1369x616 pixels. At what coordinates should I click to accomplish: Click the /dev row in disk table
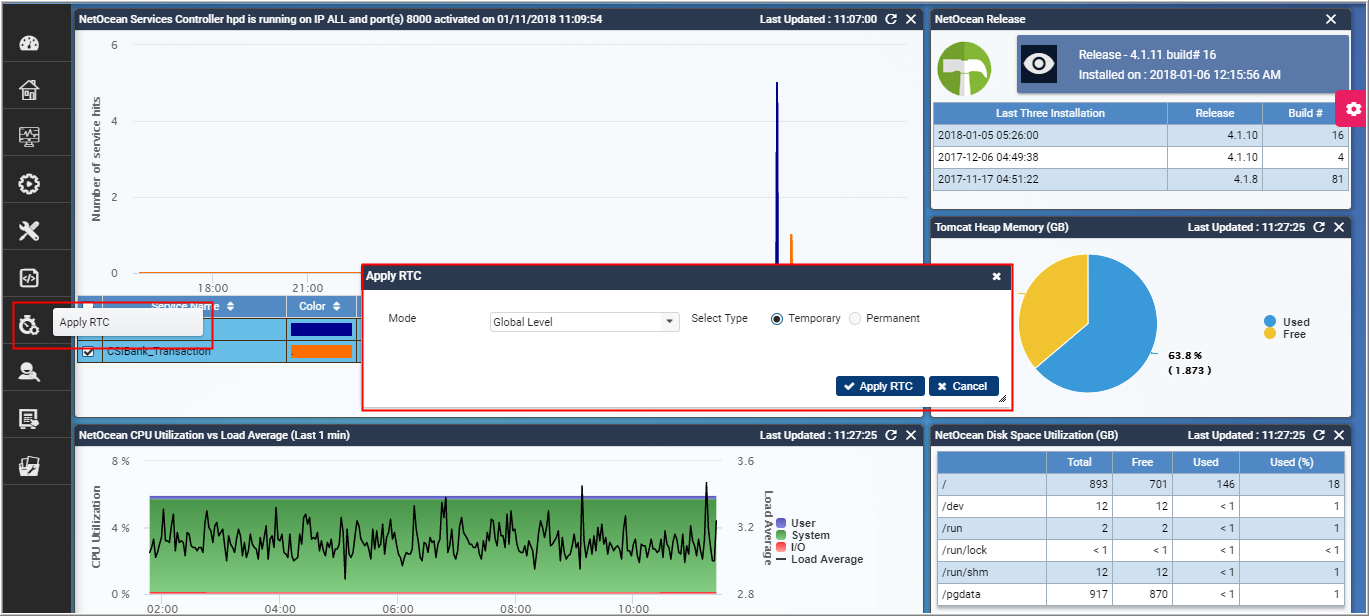1142,507
